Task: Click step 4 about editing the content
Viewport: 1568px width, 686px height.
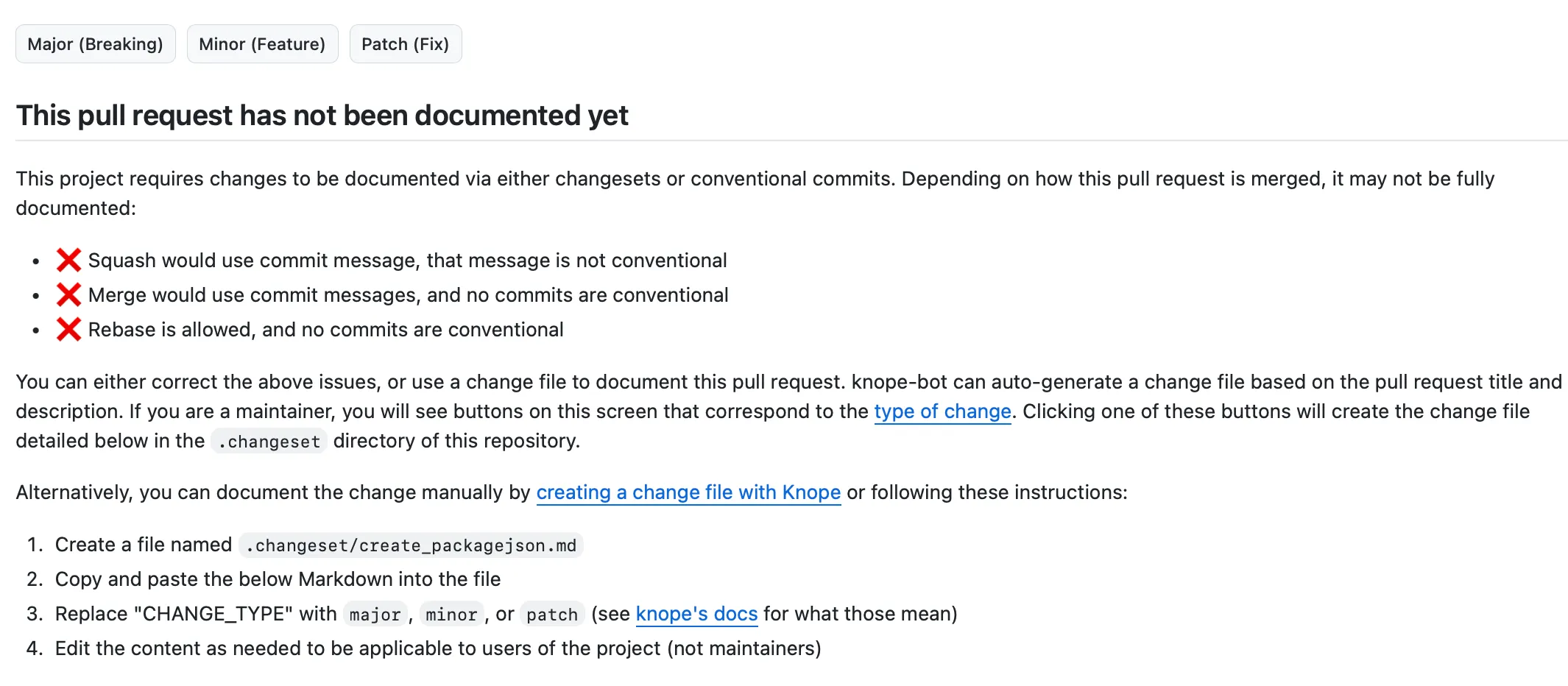Action: pos(438,648)
